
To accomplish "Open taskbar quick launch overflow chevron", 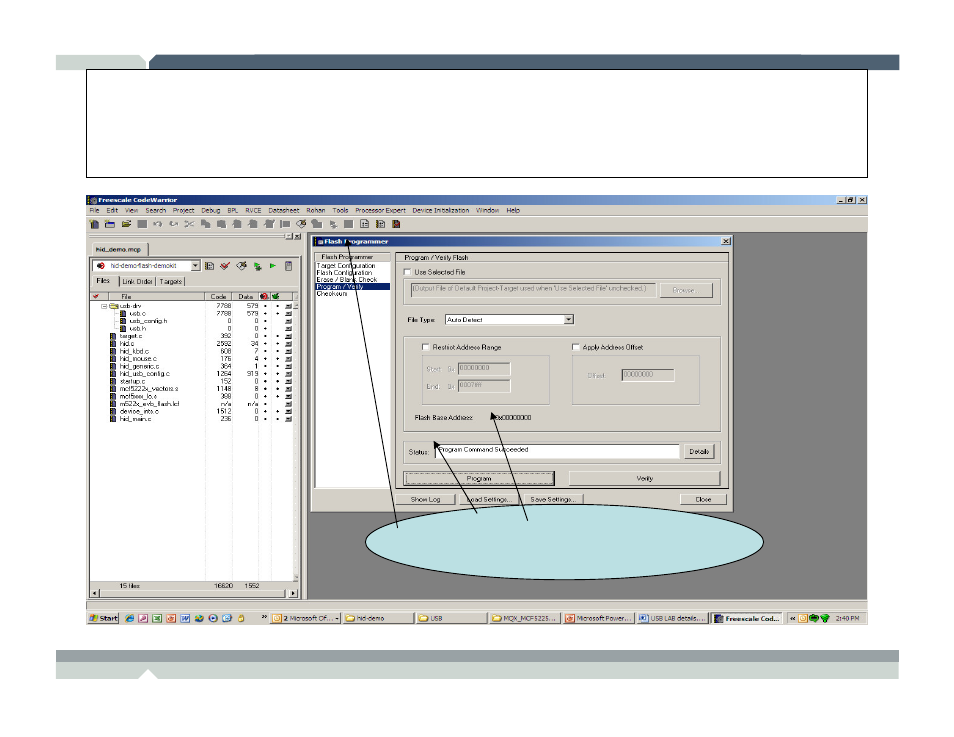I will coord(265,618).
